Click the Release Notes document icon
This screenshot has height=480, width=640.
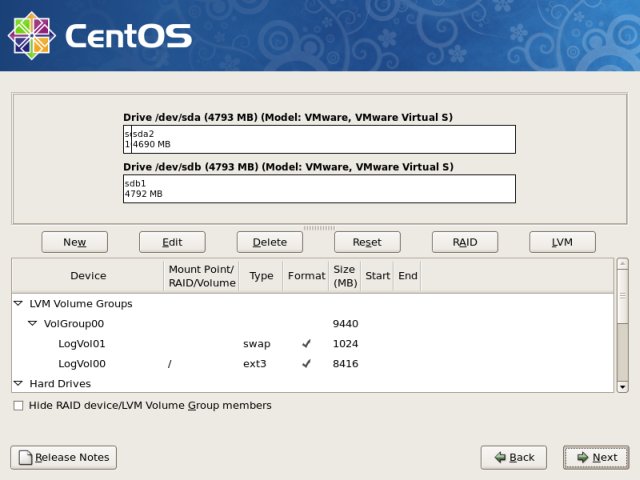[x=24, y=457]
